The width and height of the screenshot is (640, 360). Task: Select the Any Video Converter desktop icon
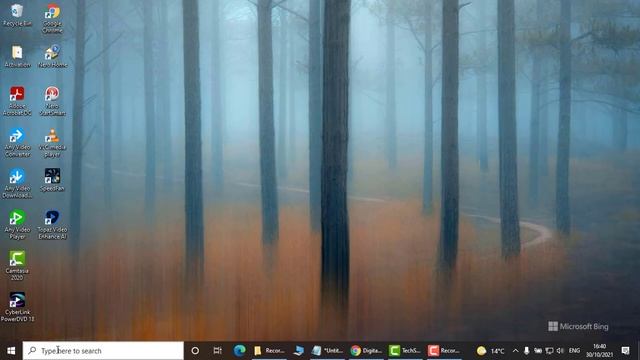17,142
